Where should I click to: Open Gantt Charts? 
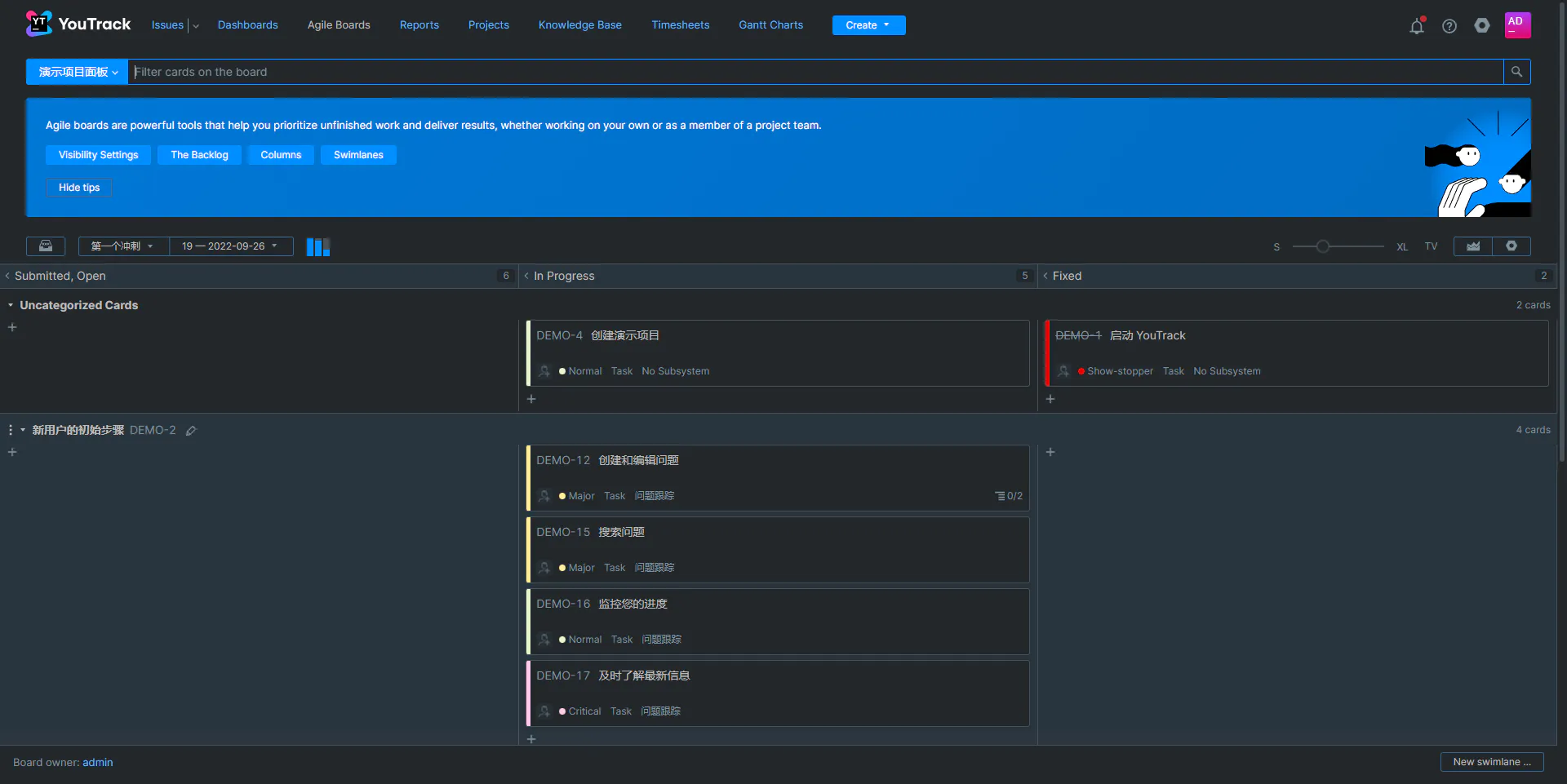pyautogui.click(x=771, y=25)
